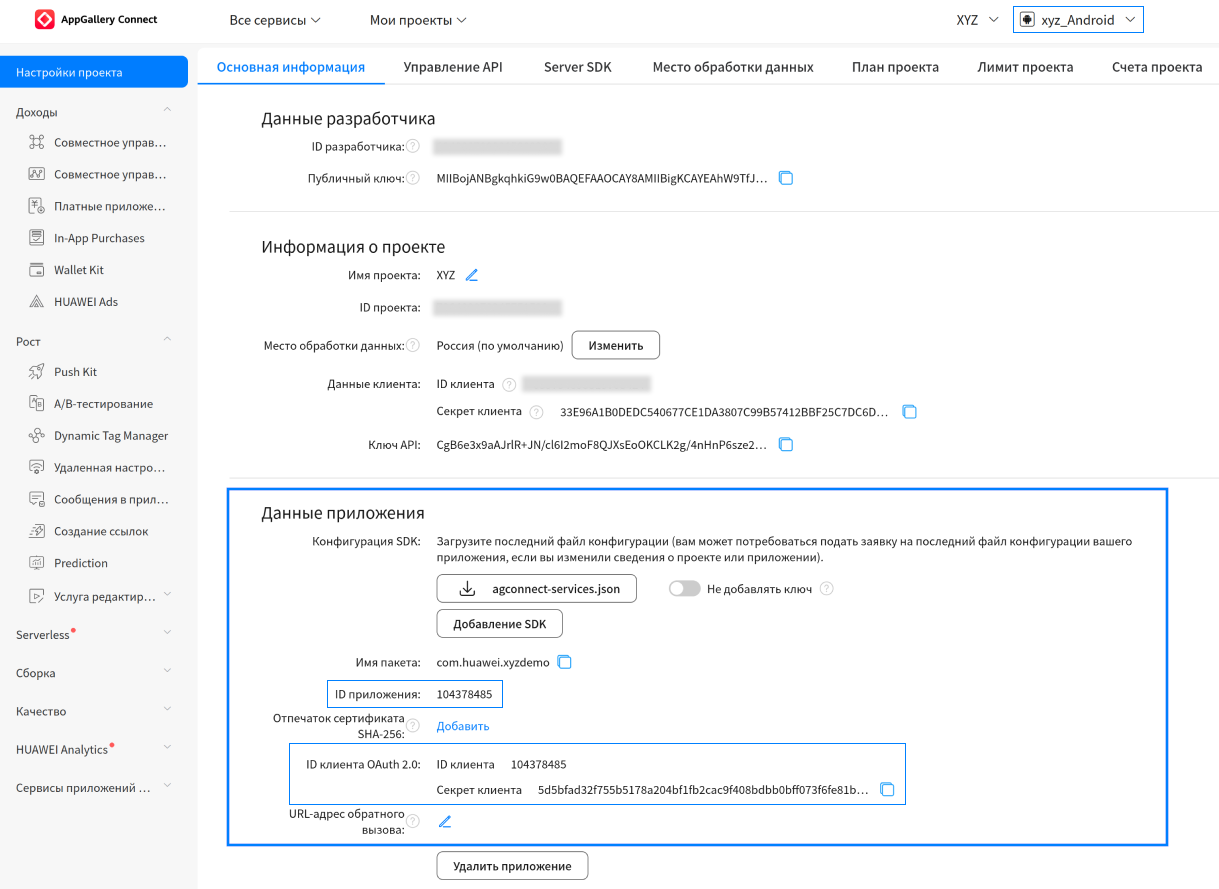Show help for developer ID
Image resolution: width=1219 pixels, height=889 pixels.
412,147
